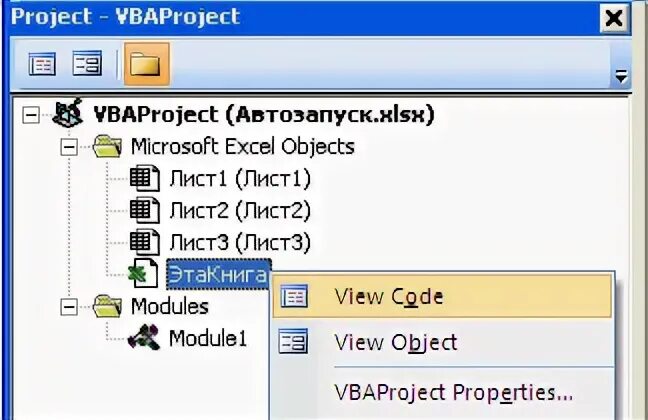Select the Лист1 worksheet icon
This screenshot has height=420, width=648.
click(x=145, y=178)
